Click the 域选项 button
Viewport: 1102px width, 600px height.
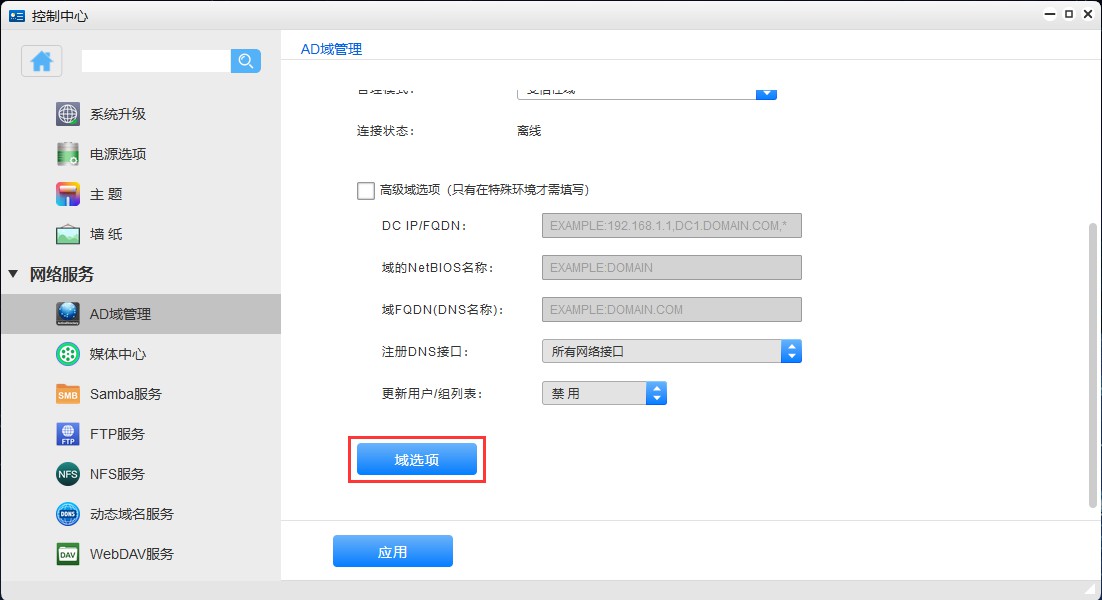point(417,460)
